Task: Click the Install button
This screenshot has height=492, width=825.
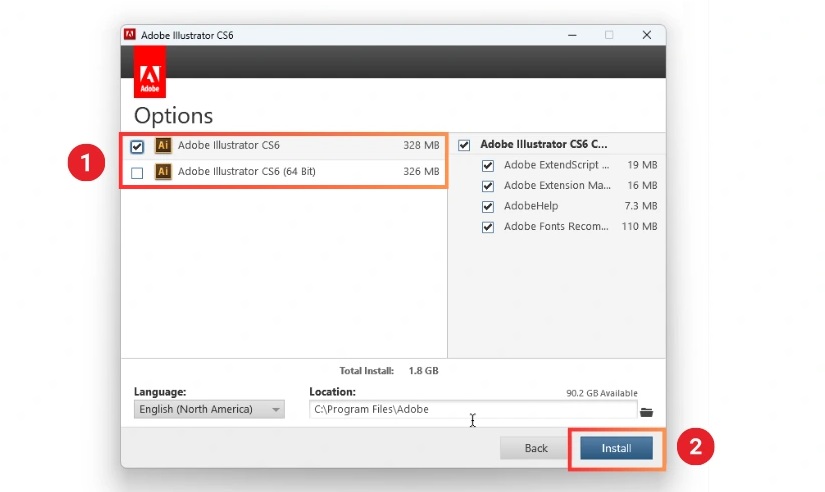Action: (x=616, y=448)
